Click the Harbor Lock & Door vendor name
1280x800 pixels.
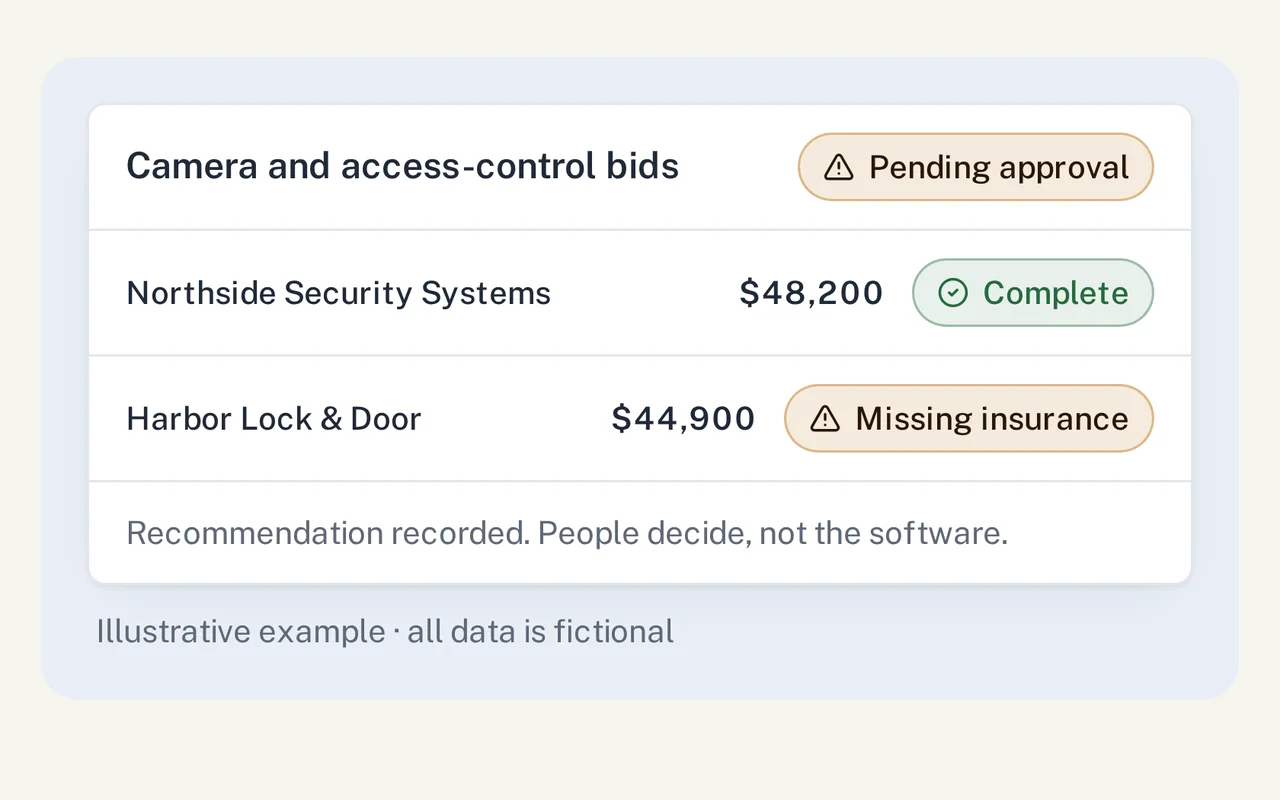274,419
